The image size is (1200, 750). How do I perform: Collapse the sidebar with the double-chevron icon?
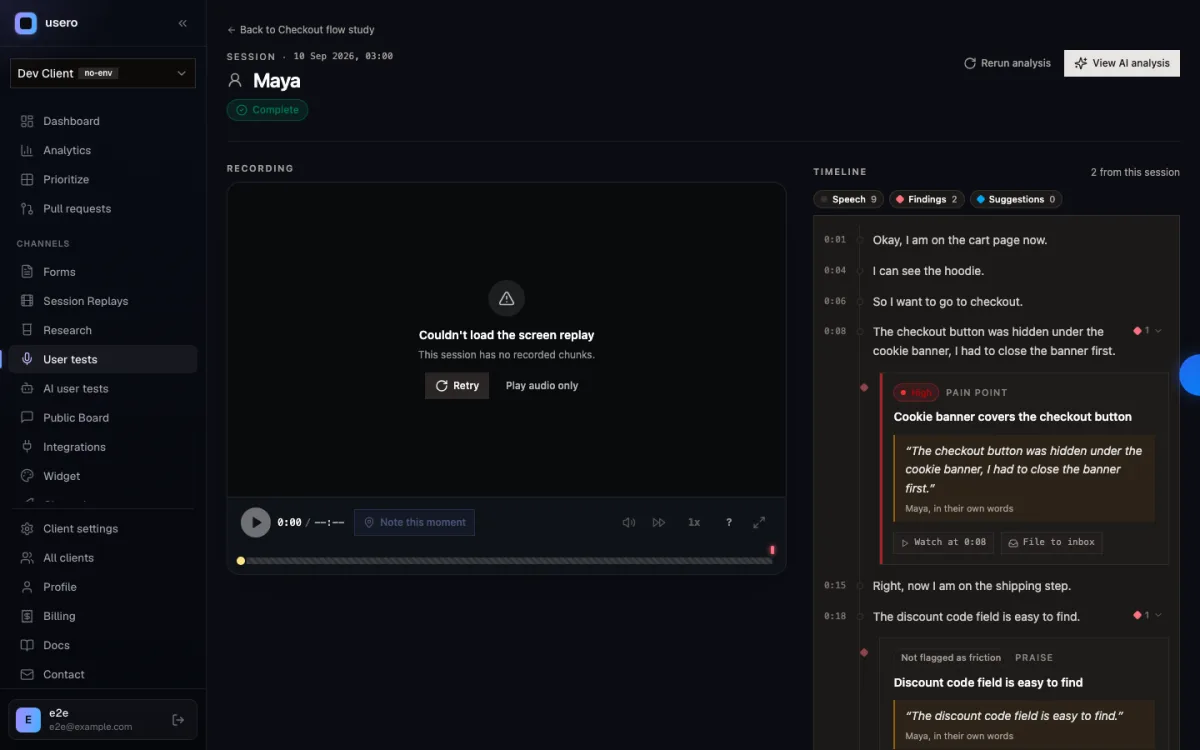click(182, 23)
